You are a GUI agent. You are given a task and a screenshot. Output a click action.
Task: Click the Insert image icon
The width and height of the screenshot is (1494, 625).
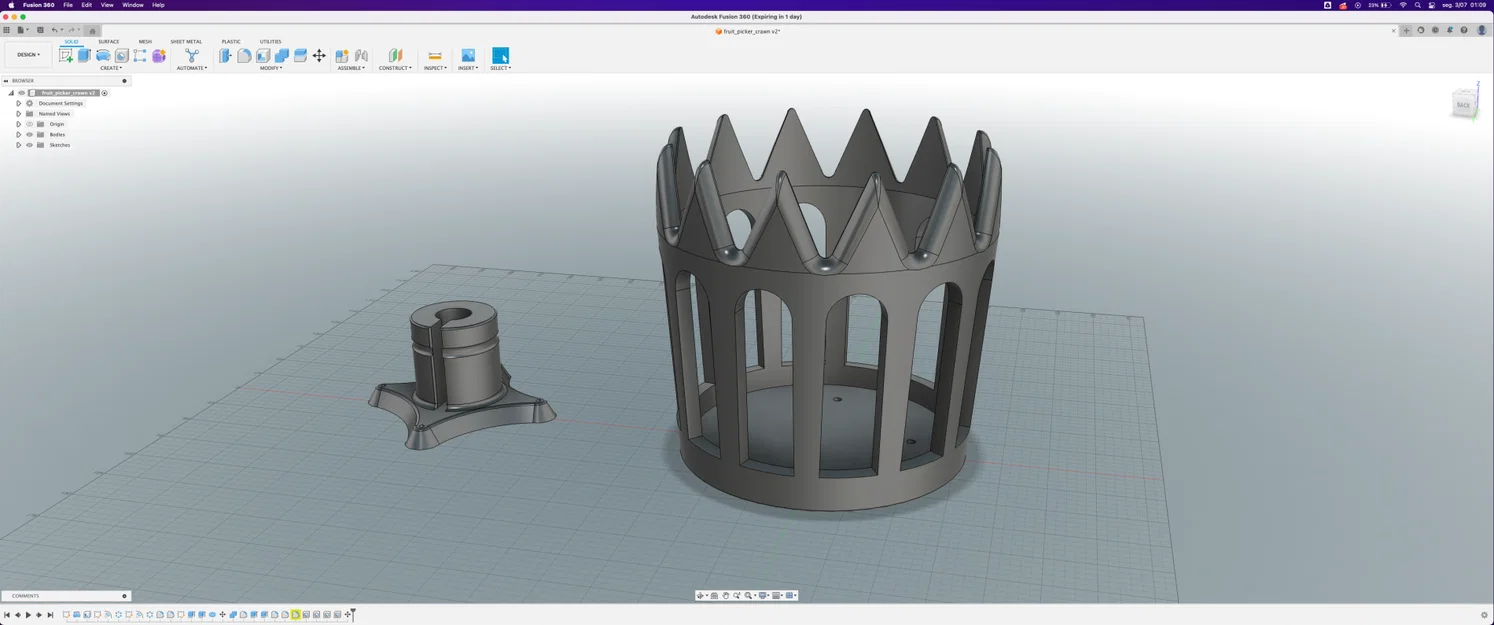click(468, 56)
